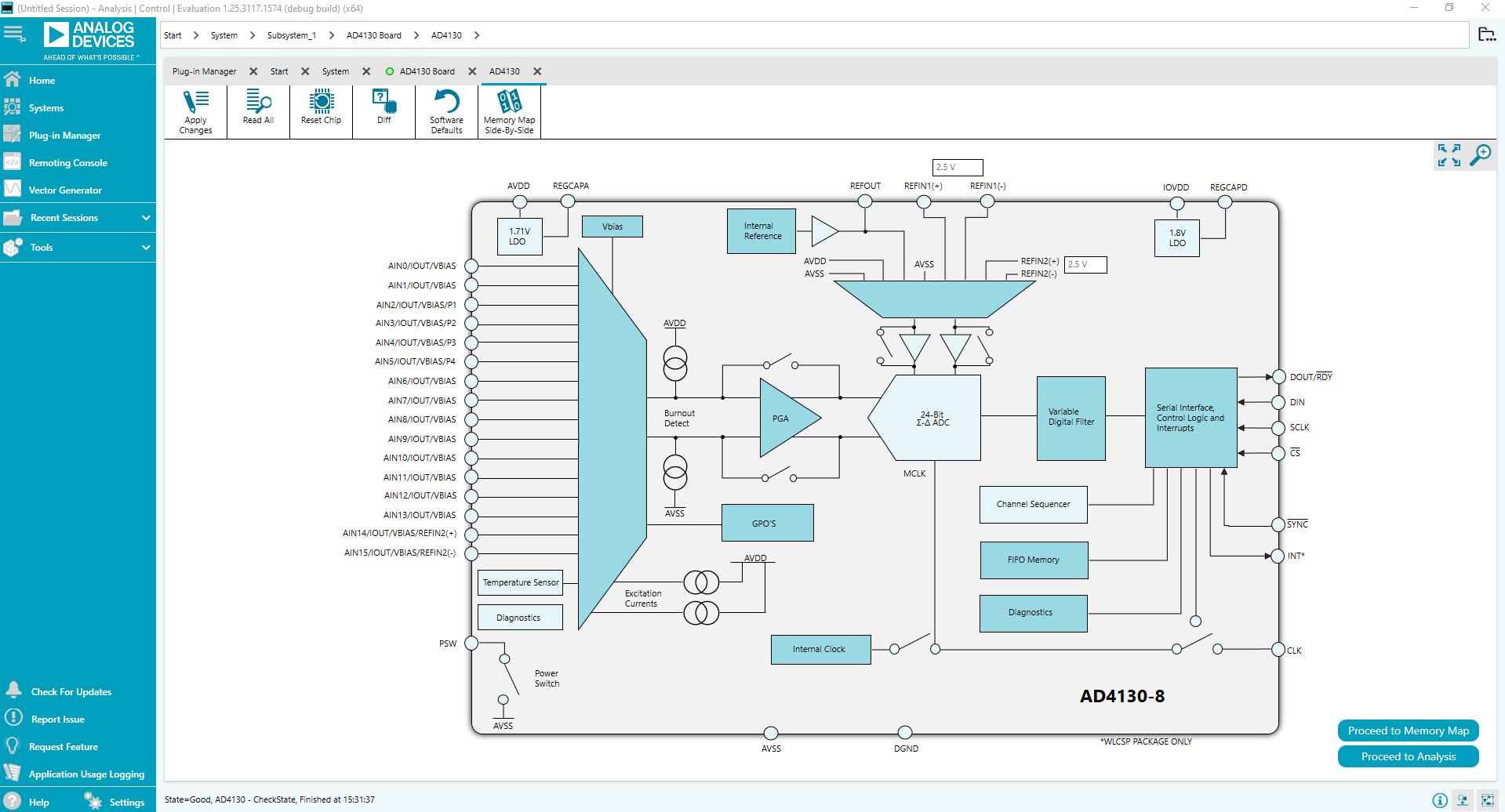Close the Plug-in Manager tab
This screenshot has width=1505, height=812.
click(x=253, y=71)
